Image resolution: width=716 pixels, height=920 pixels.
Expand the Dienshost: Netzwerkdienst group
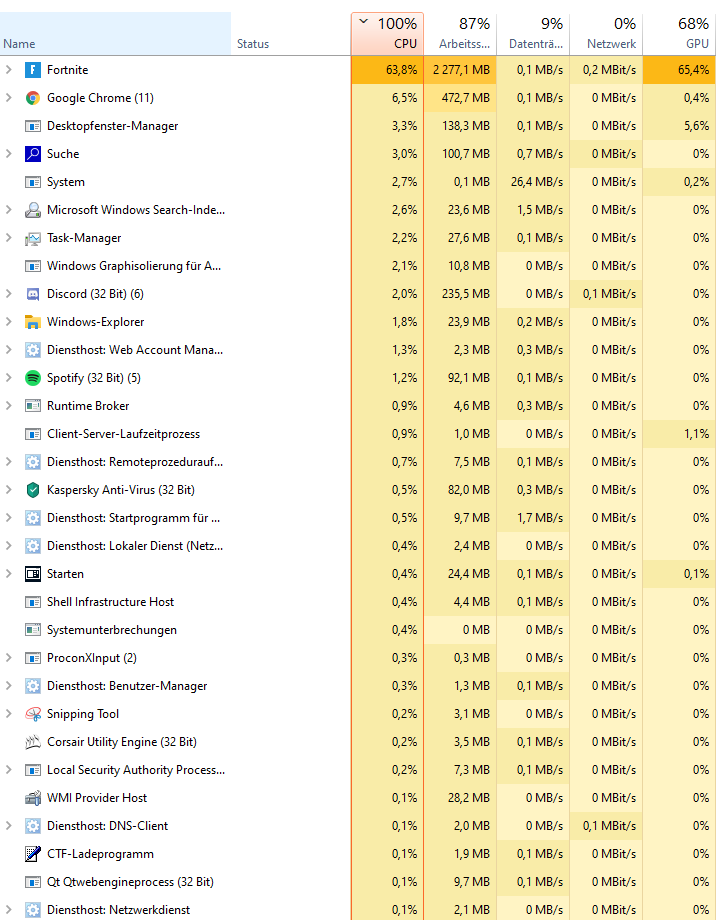[9, 910]
